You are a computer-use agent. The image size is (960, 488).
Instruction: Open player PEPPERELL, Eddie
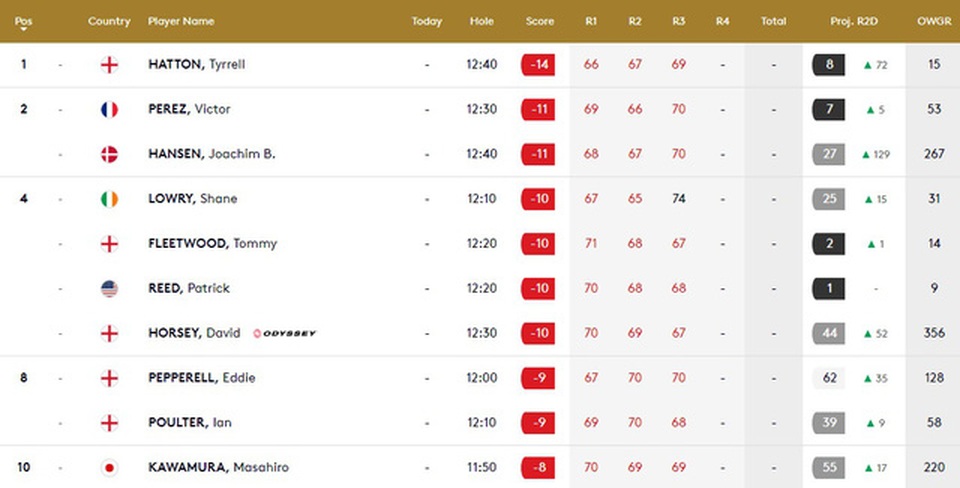(201, 378)
